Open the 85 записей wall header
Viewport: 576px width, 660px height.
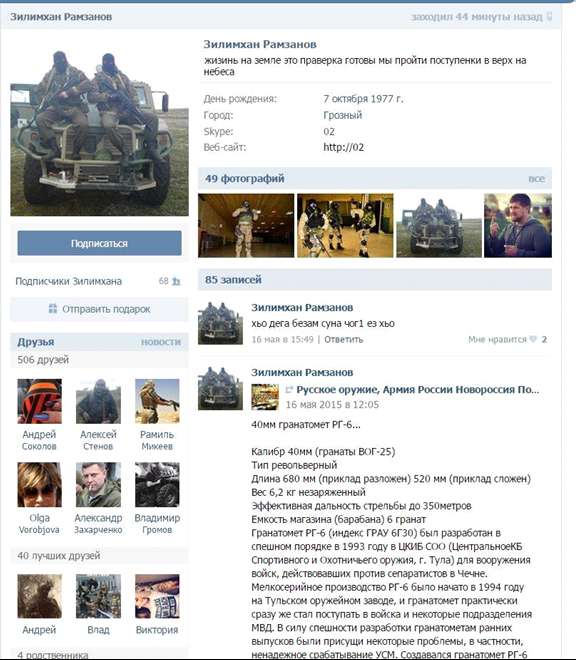coord(233,279)
